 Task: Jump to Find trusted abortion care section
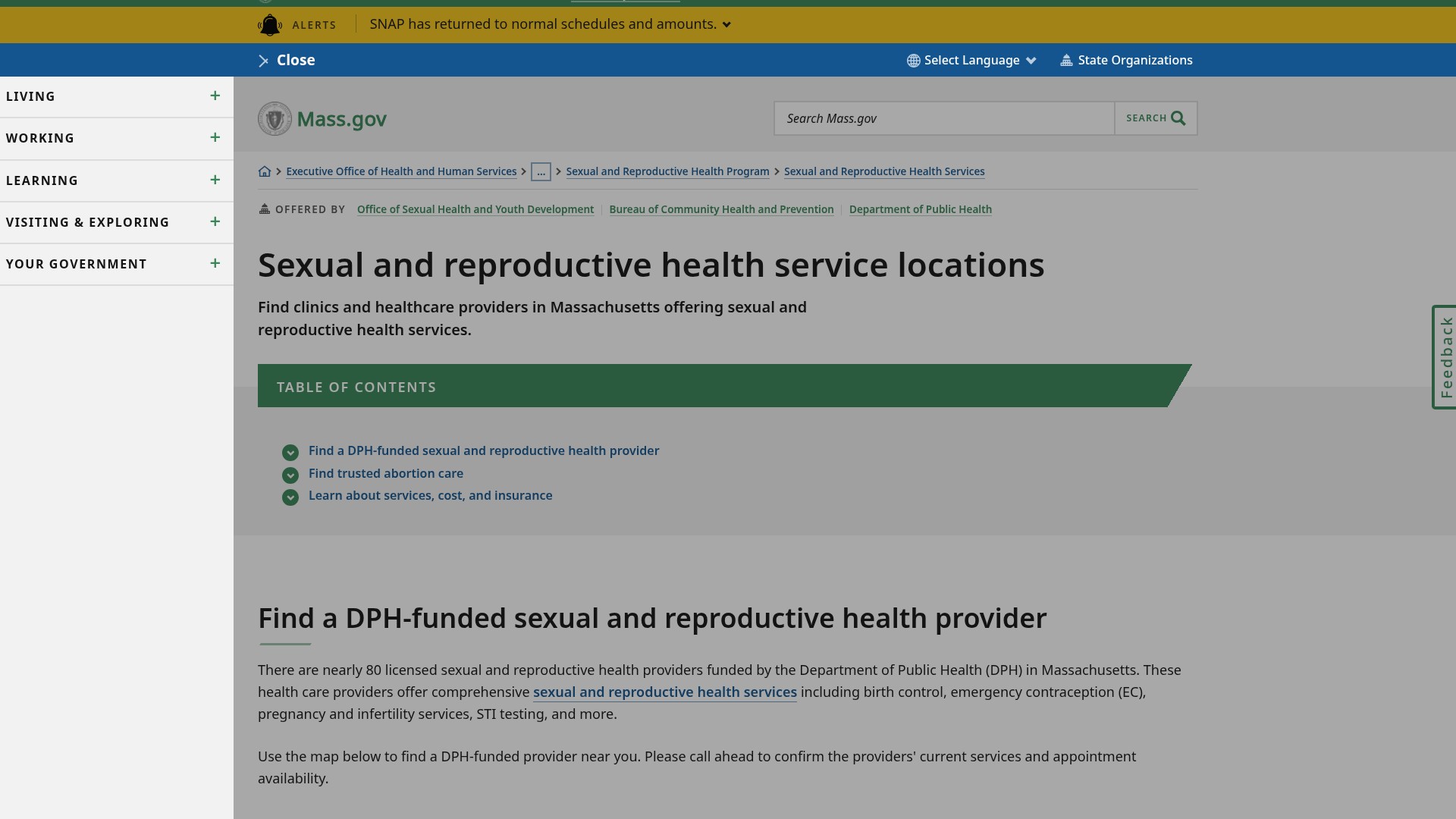[386, 473]
